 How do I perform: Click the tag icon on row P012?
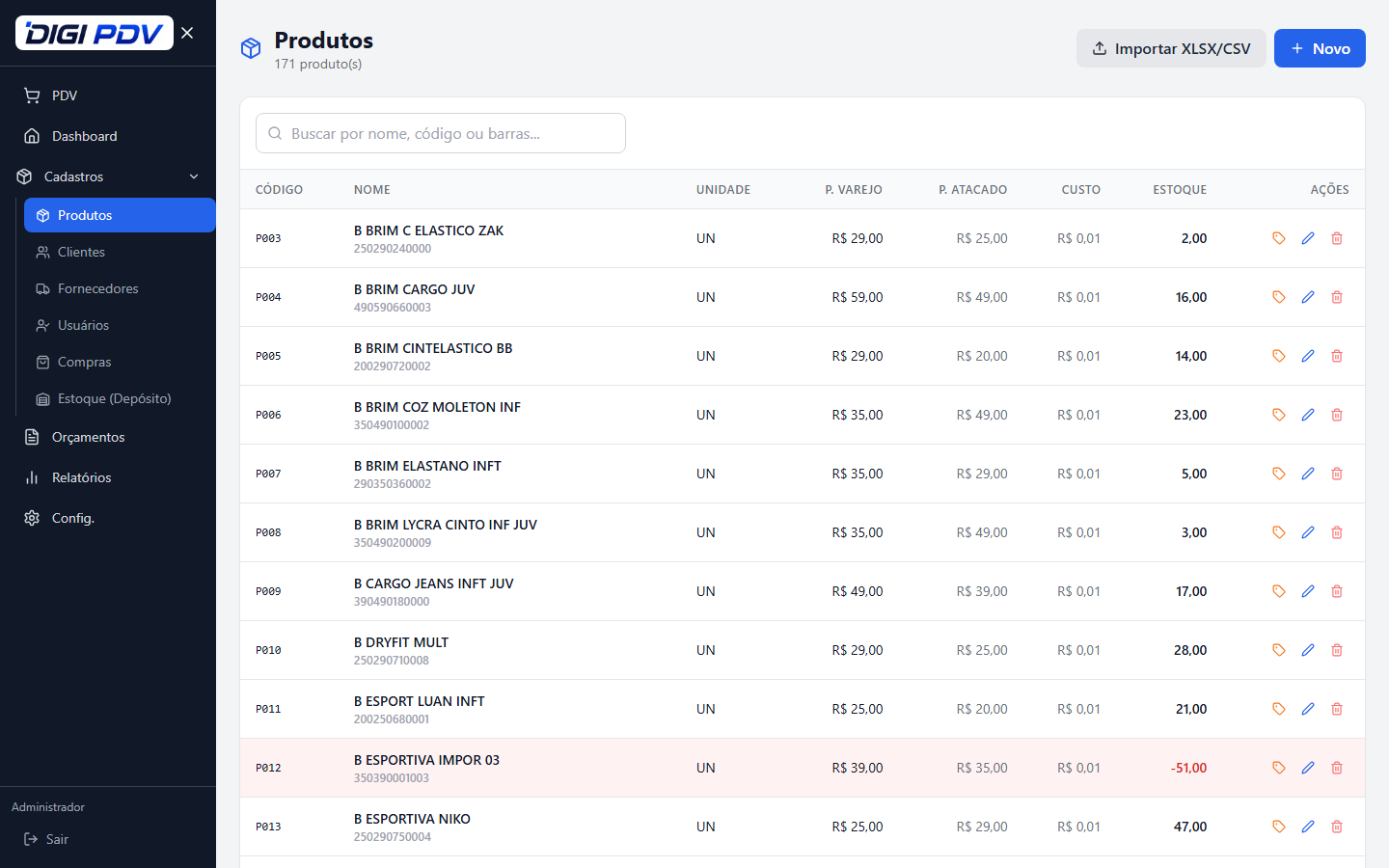point(1279,768)
